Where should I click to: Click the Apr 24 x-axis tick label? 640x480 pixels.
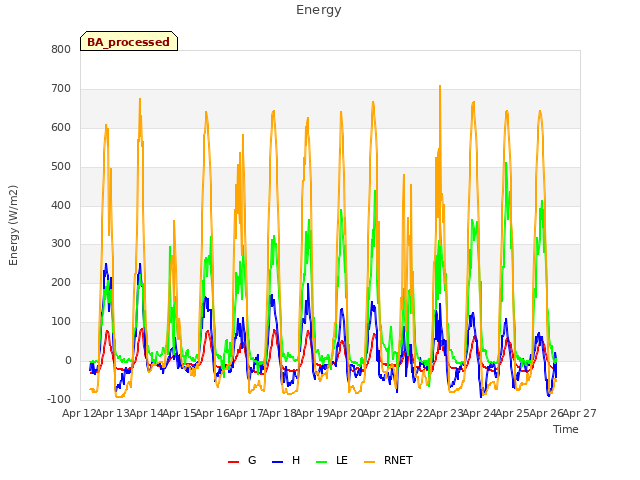pos(480,413)
